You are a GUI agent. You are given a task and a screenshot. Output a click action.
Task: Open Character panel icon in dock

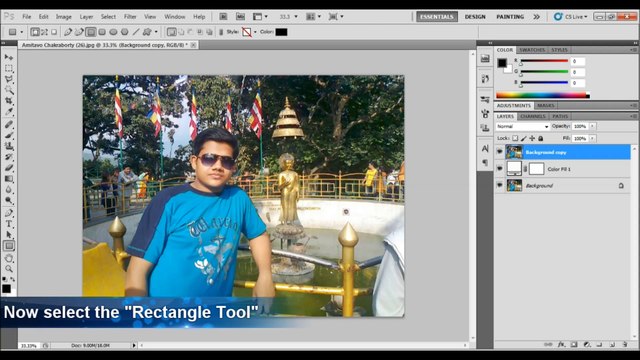pyautogui.click(x=485, y=148)
